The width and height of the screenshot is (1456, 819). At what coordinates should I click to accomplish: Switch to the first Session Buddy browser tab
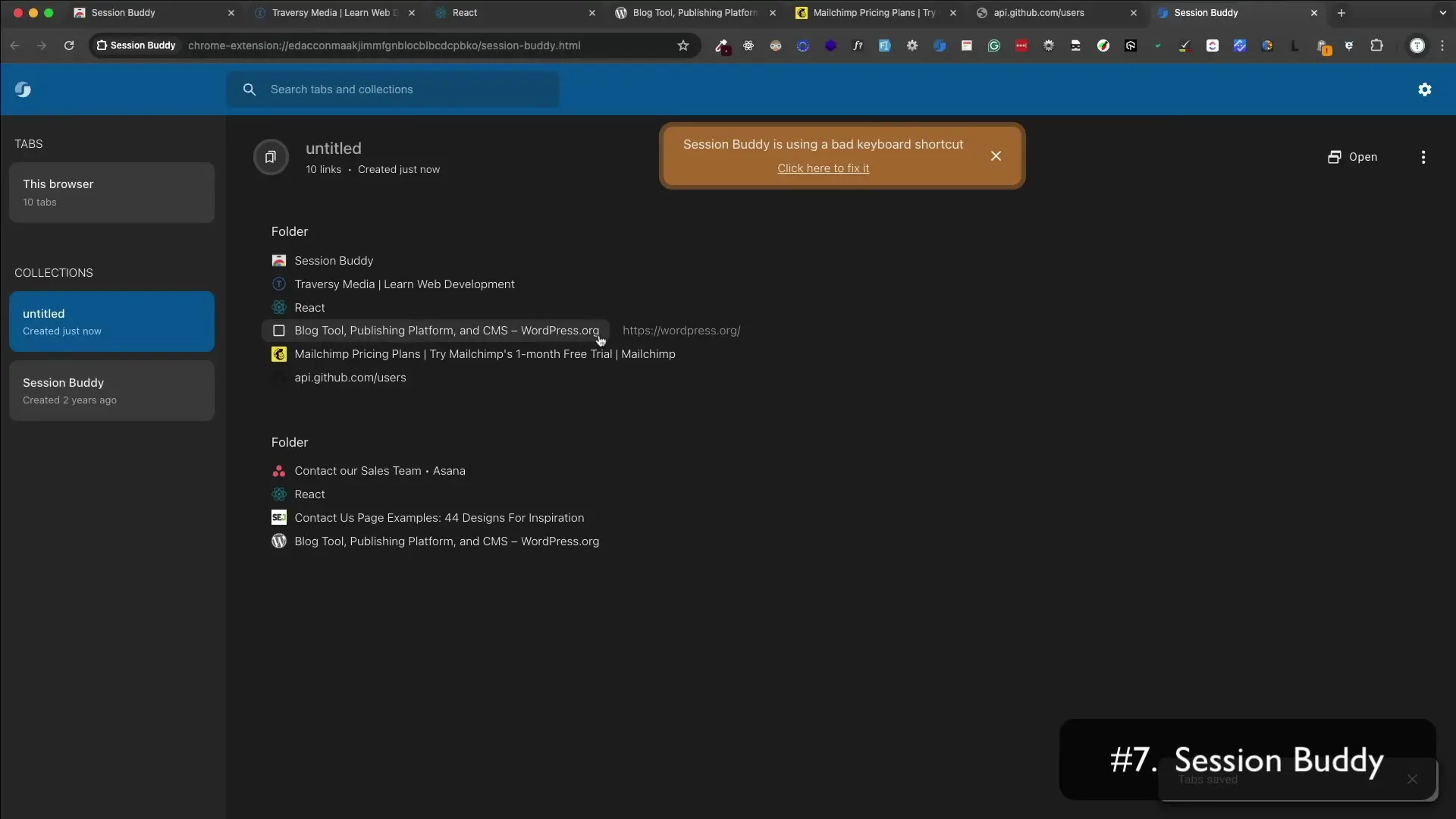155,13
